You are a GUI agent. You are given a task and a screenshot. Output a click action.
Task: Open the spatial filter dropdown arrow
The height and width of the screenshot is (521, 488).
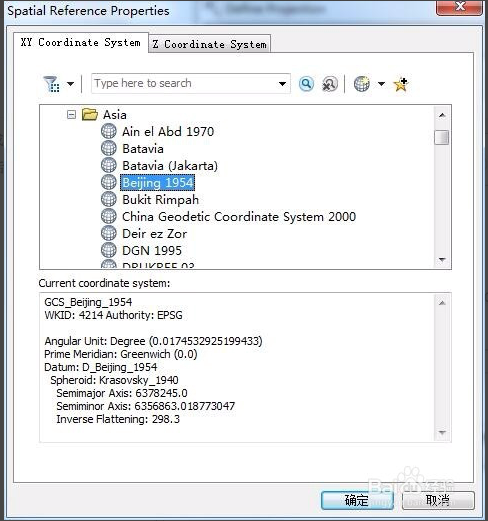[71, 84]
